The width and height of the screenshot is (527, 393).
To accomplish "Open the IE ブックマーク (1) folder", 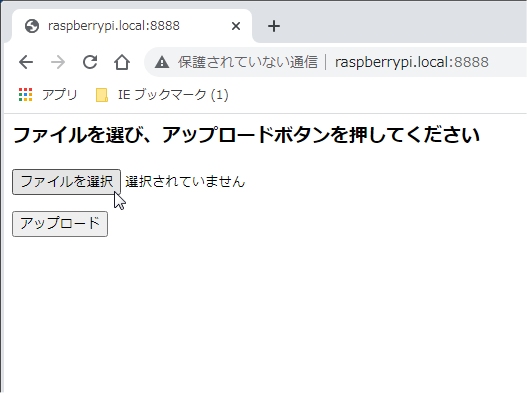I will 162,95.
